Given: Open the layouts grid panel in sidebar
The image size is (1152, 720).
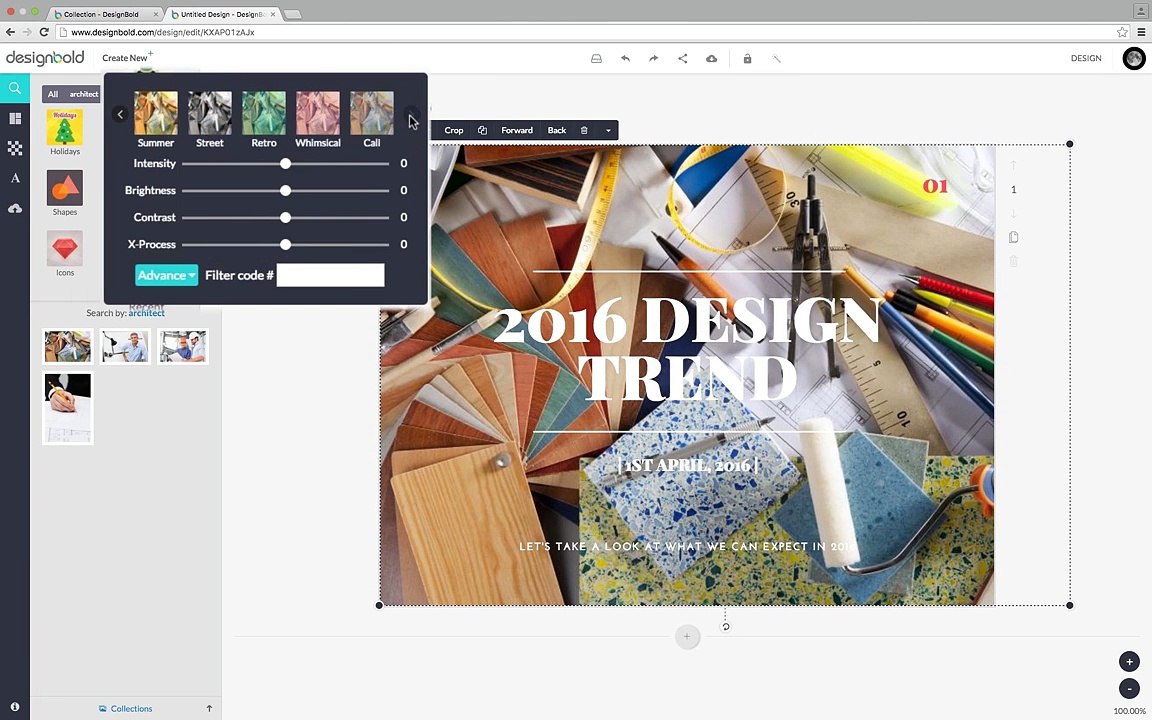Looking at the screenshot, I should click(15, 118).
